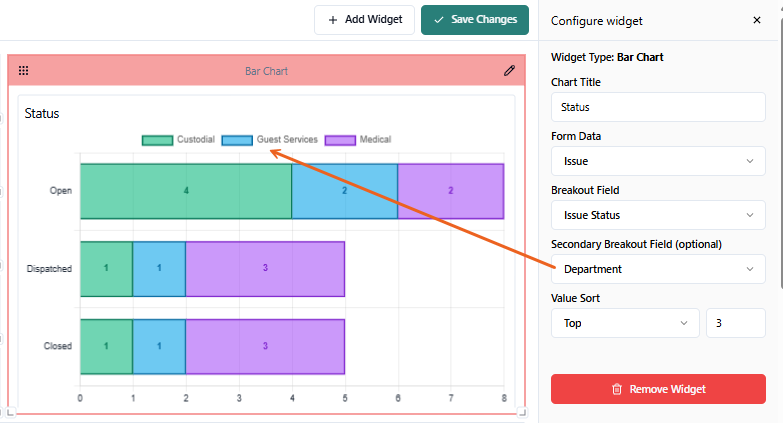The image size is (783, 423).
Task: Open the Secondary Breakout Field dropdown
Action: point(658,269)
